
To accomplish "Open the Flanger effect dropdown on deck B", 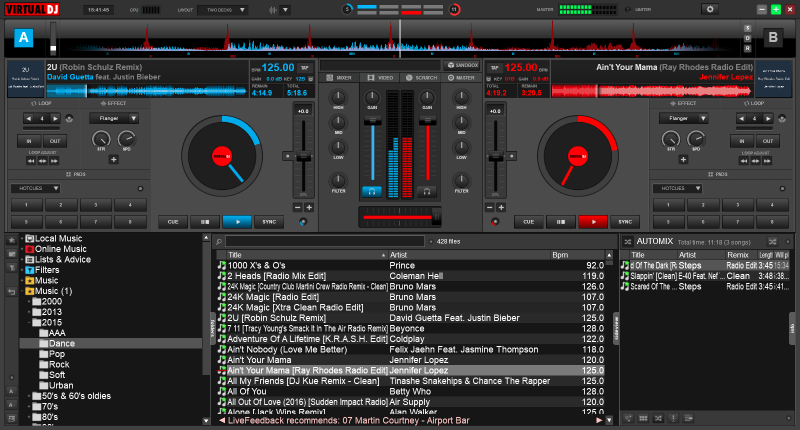I will (x=684, y=118).
